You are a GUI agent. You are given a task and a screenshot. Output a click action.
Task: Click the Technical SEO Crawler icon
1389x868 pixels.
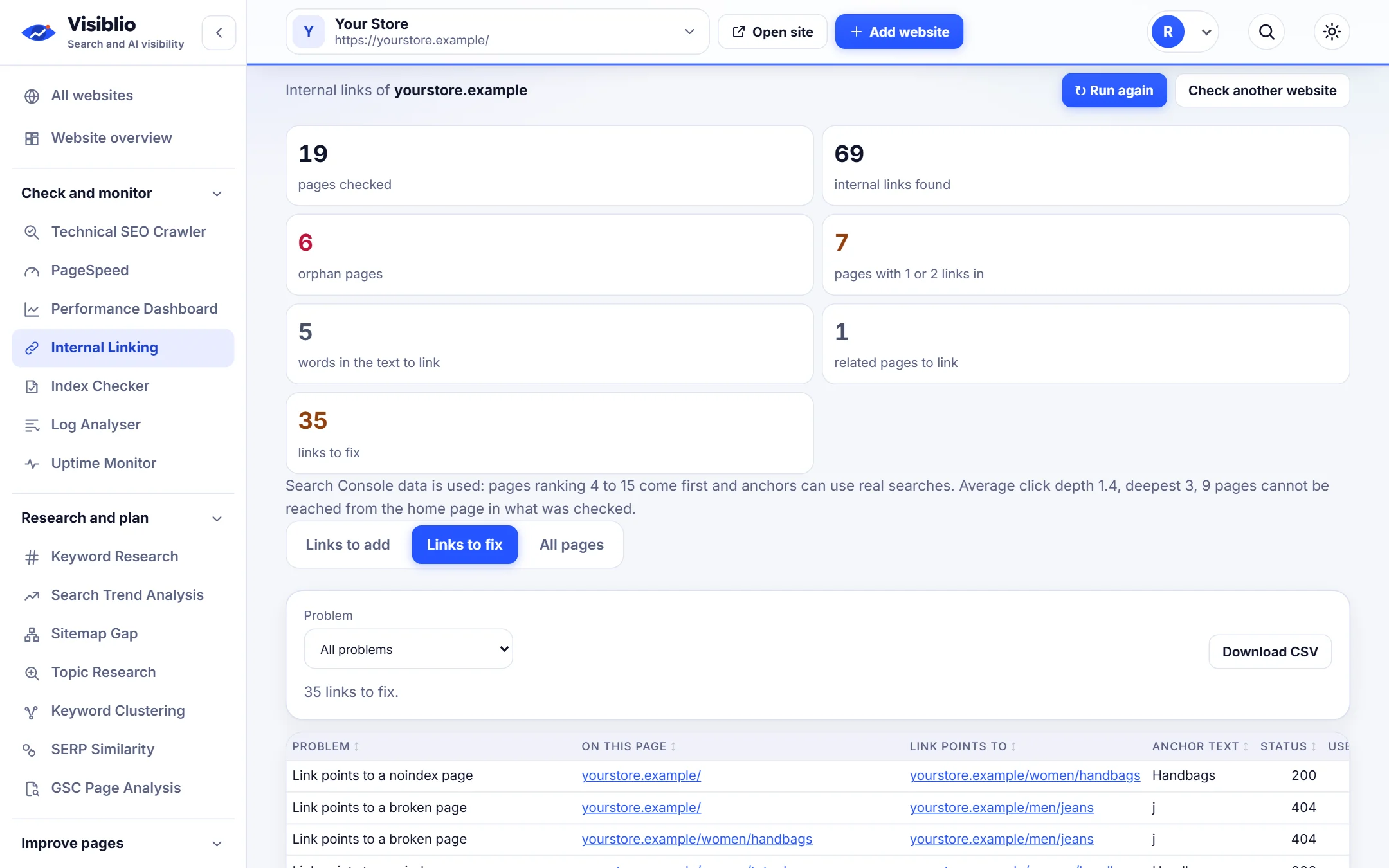(x=32, y=232)
